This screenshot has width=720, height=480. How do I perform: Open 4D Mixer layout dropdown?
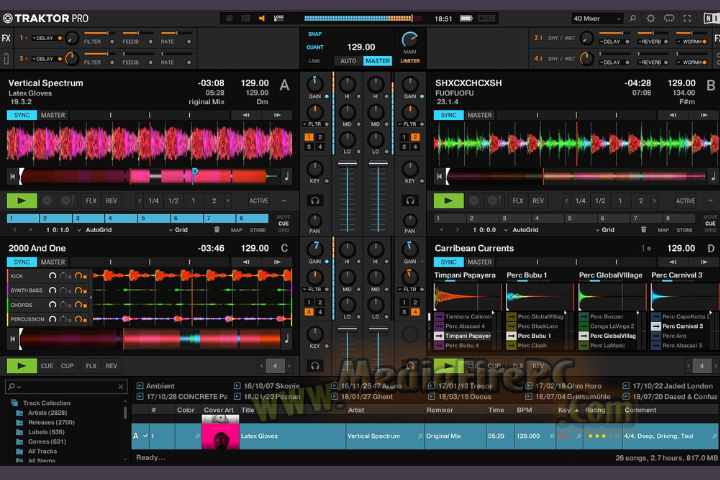596,18
